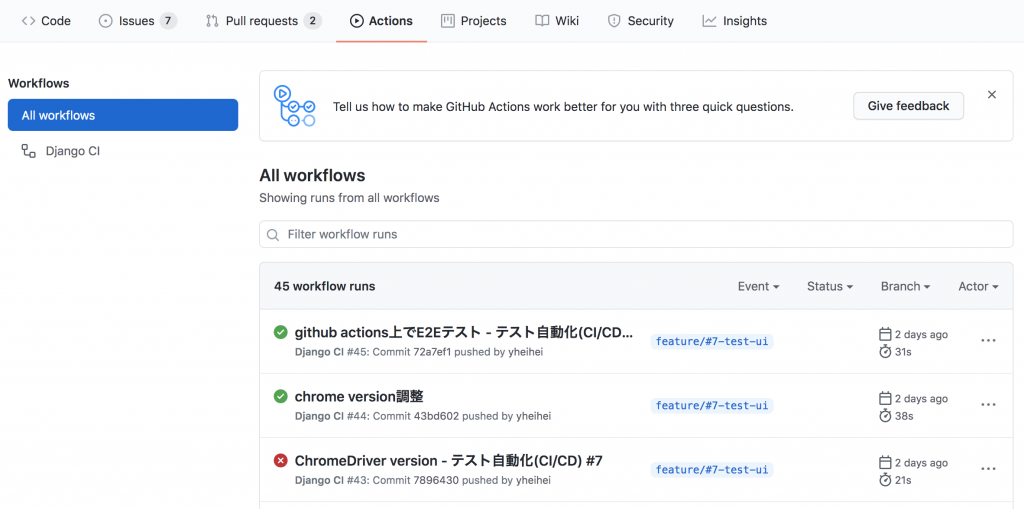This screenshot has height=509, width=1024.
Task: Open three-dot menu for run #45
Action: pyautogui.click(x=988, y=340)
